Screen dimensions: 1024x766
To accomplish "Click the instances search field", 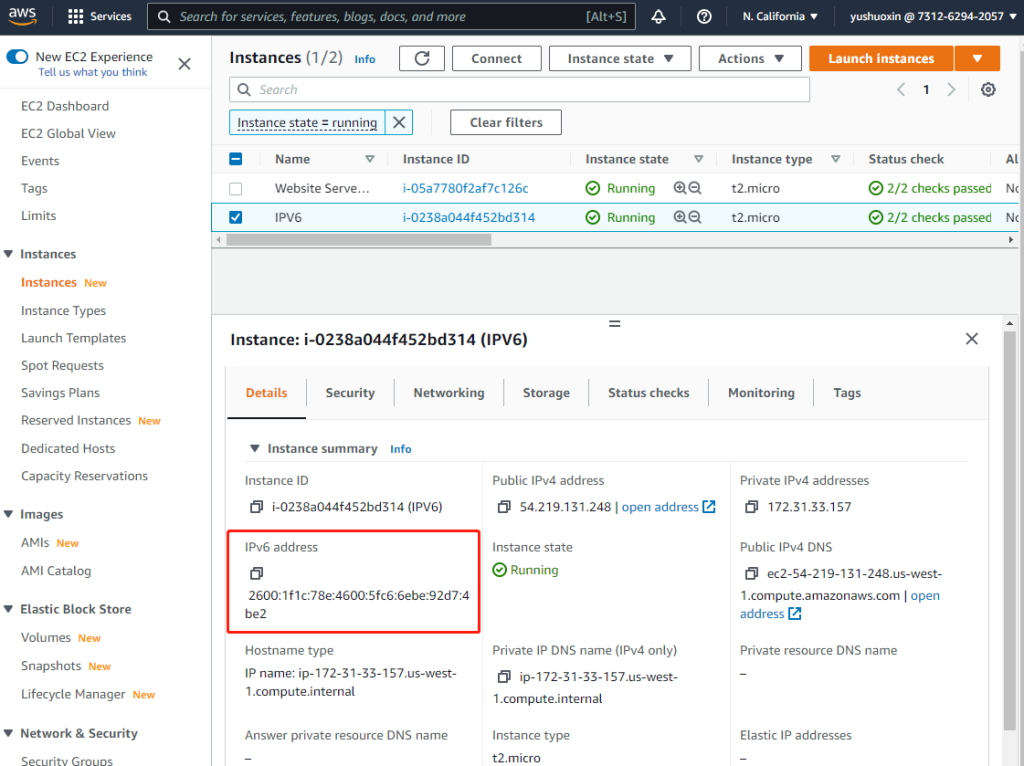I will 520,90.
